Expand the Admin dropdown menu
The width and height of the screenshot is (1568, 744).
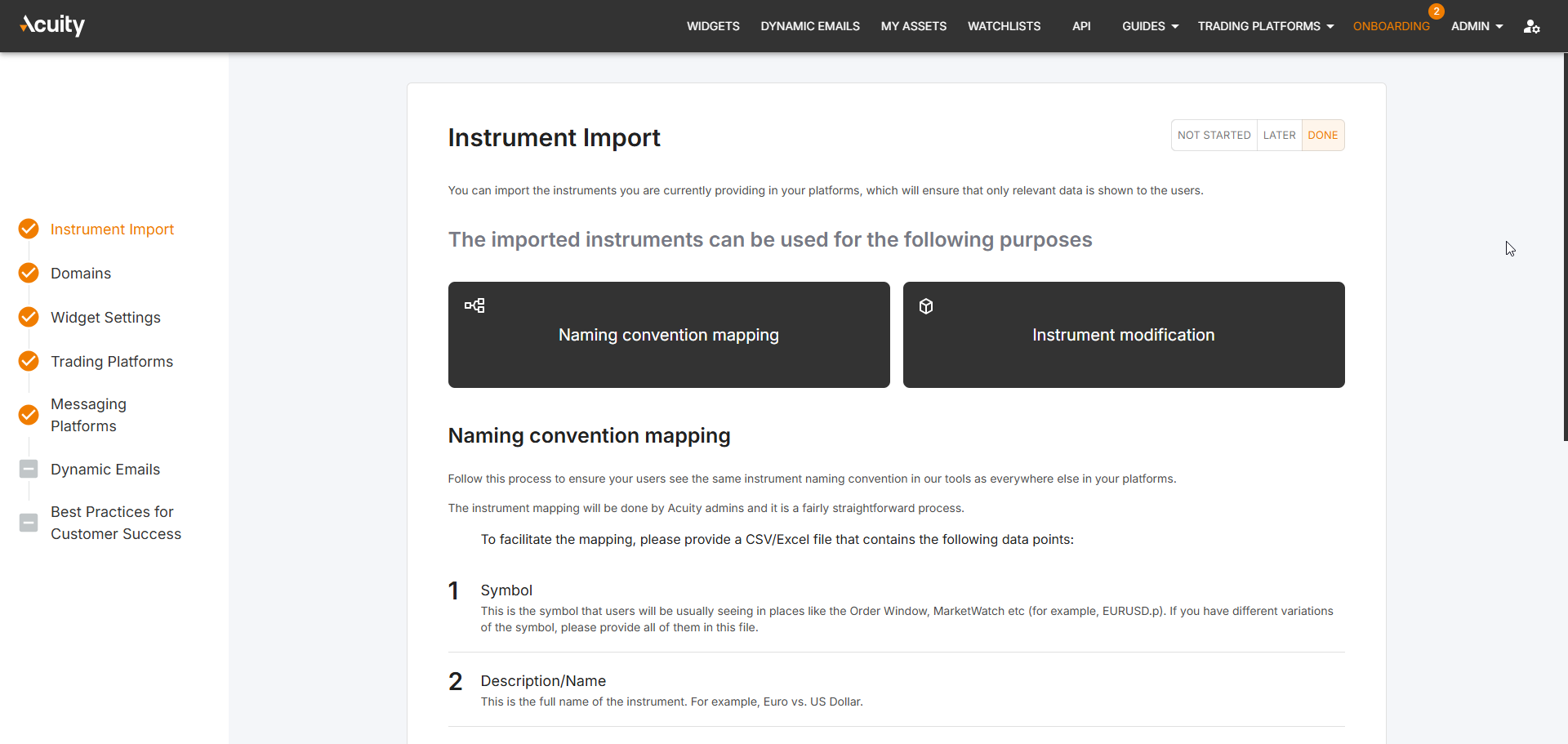(1477, 26)
